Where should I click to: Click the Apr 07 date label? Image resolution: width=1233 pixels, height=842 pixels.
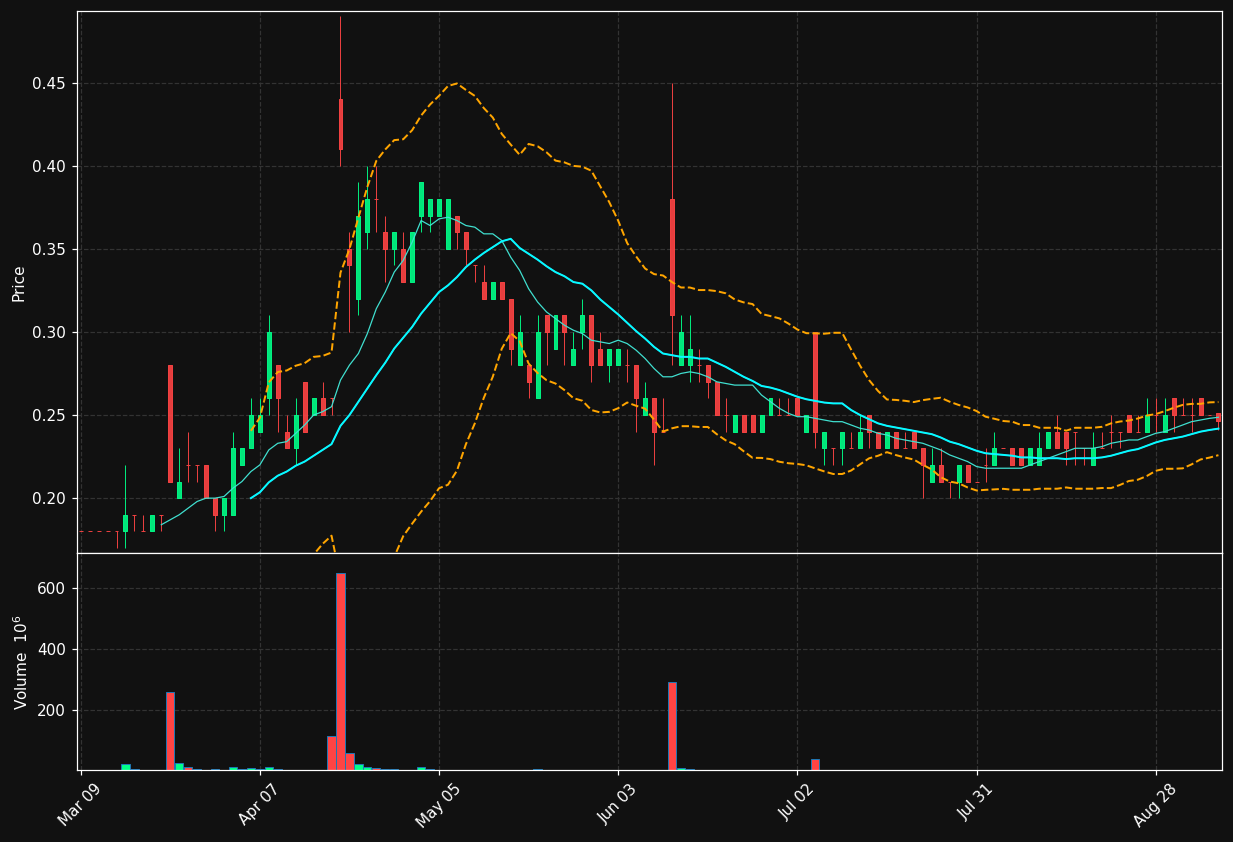click(x=258, y=804)
